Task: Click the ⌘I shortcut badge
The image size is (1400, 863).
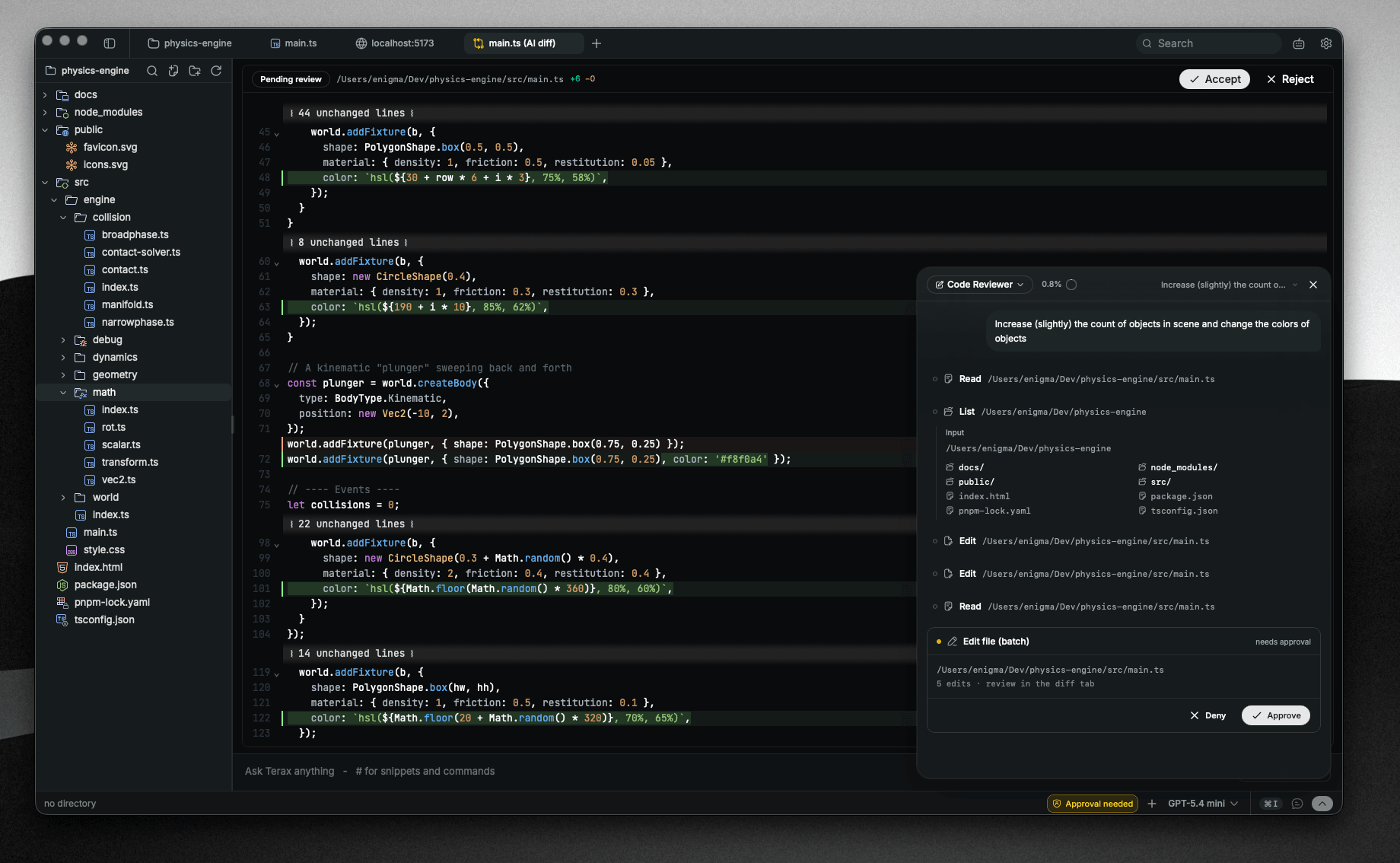Action: click(1271, 804)
